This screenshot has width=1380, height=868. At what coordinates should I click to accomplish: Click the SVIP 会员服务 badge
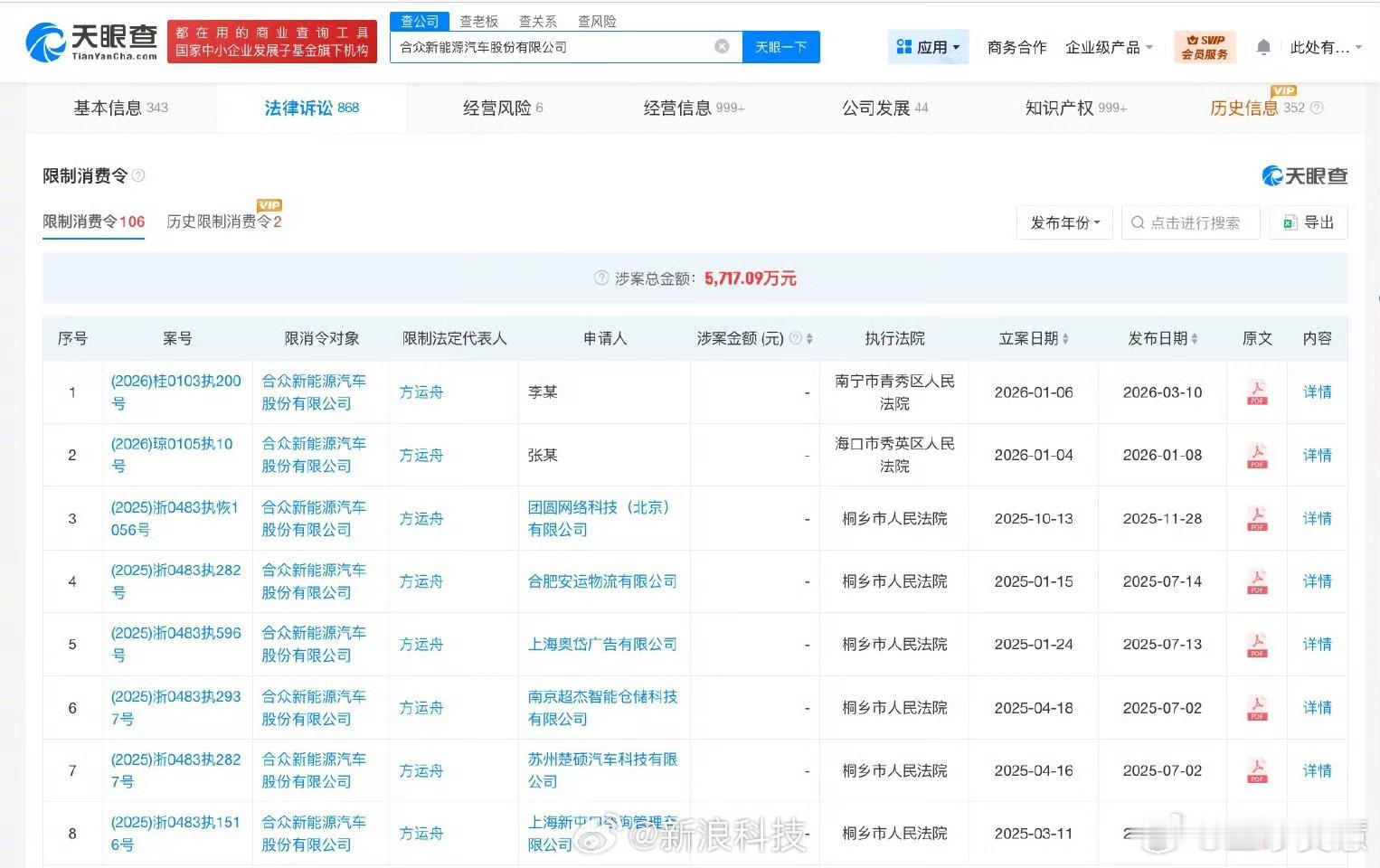[1205, 47]
